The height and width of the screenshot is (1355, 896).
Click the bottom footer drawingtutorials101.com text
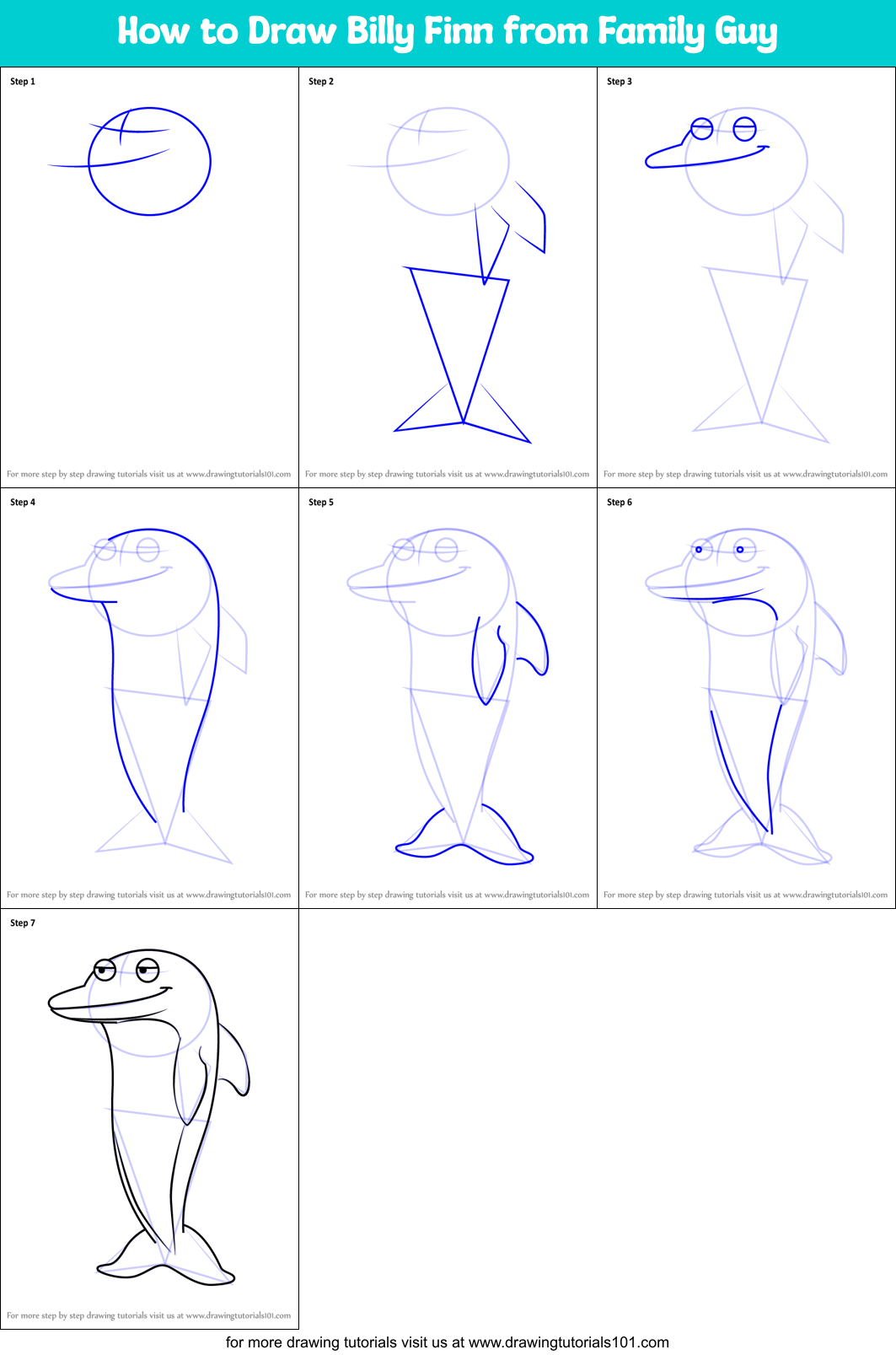click(x=448, y=1342)
